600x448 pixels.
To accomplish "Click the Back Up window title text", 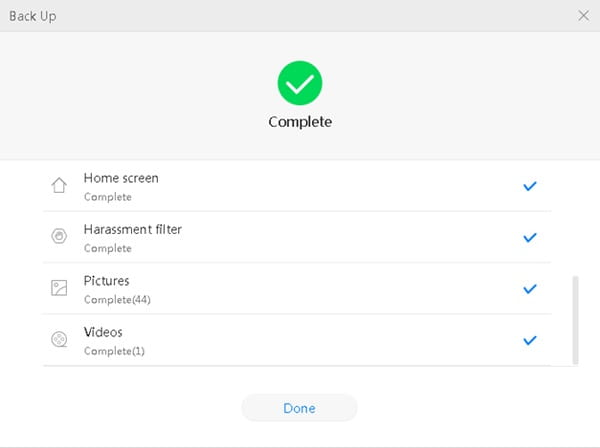I will point(31,15).
